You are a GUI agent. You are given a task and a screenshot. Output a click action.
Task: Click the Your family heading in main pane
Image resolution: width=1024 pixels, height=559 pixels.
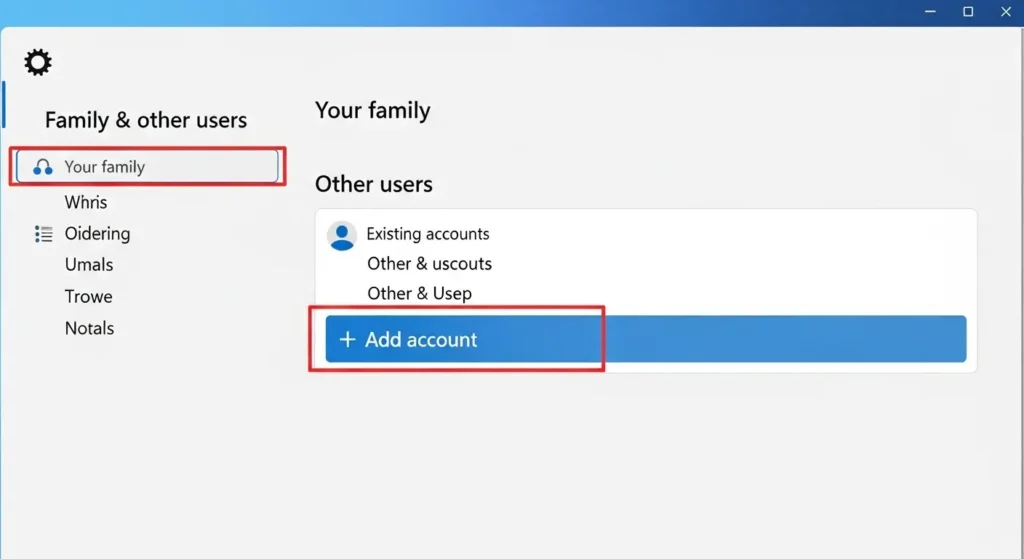(x=372, y=111)
